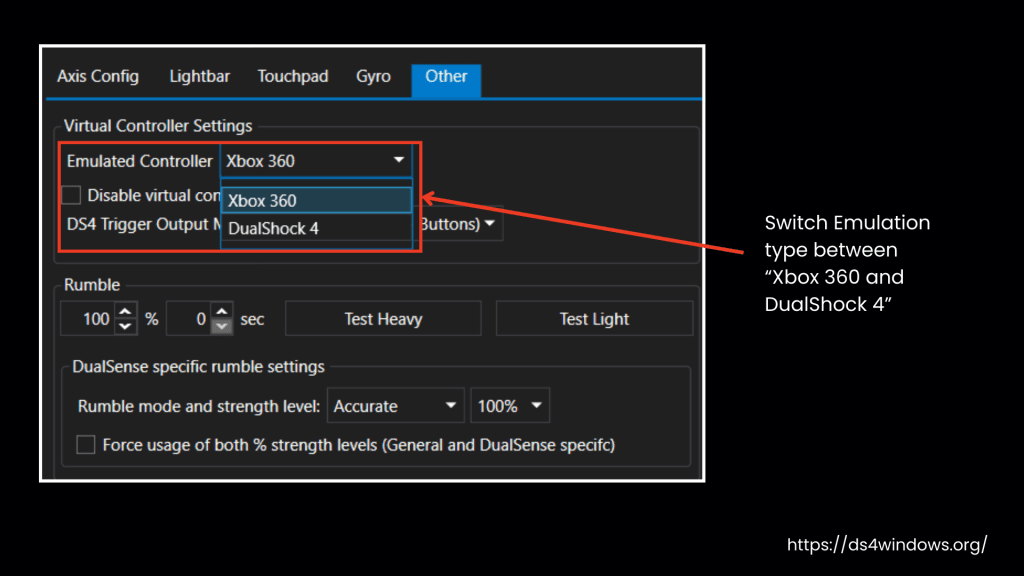Go to the Touchpad tab

click(293, 76)
